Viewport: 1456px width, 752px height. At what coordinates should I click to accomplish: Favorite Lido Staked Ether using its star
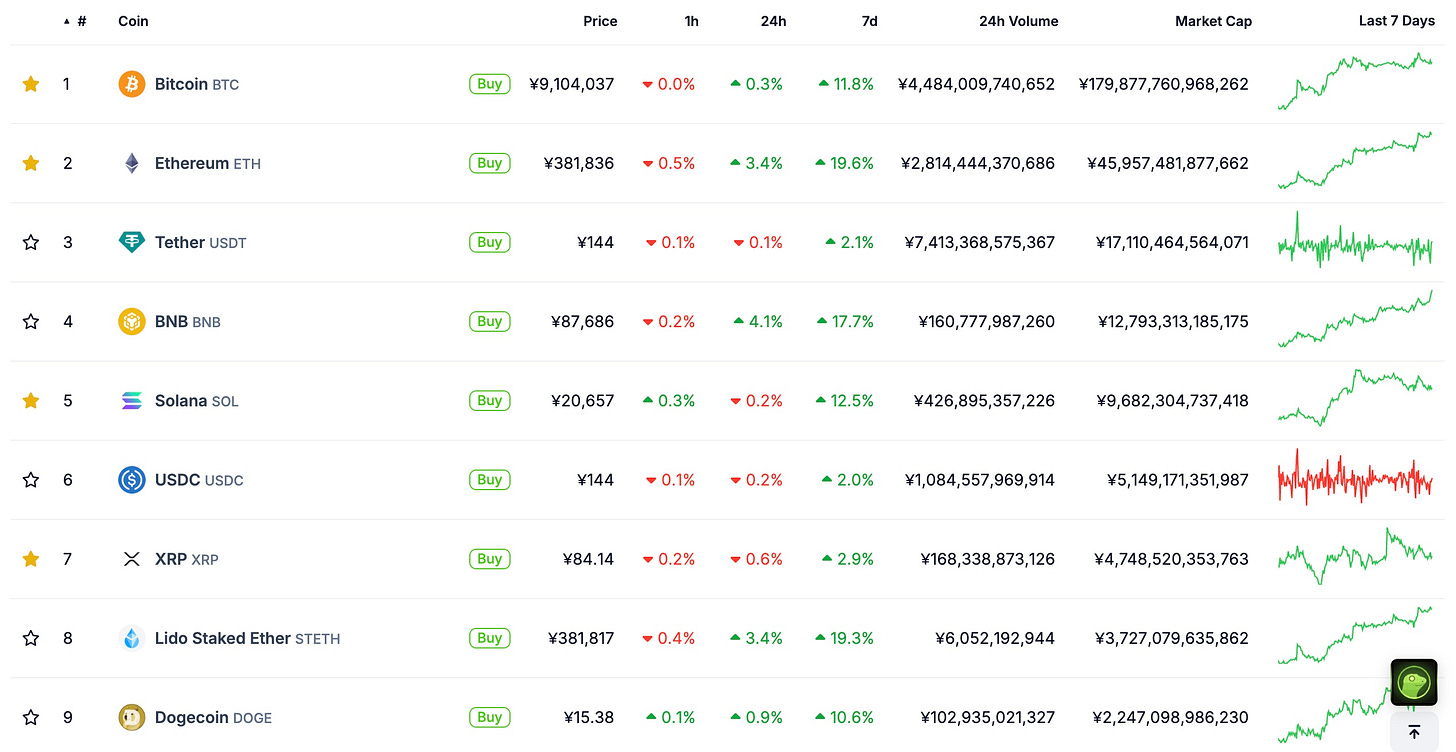tap(31, 637)
